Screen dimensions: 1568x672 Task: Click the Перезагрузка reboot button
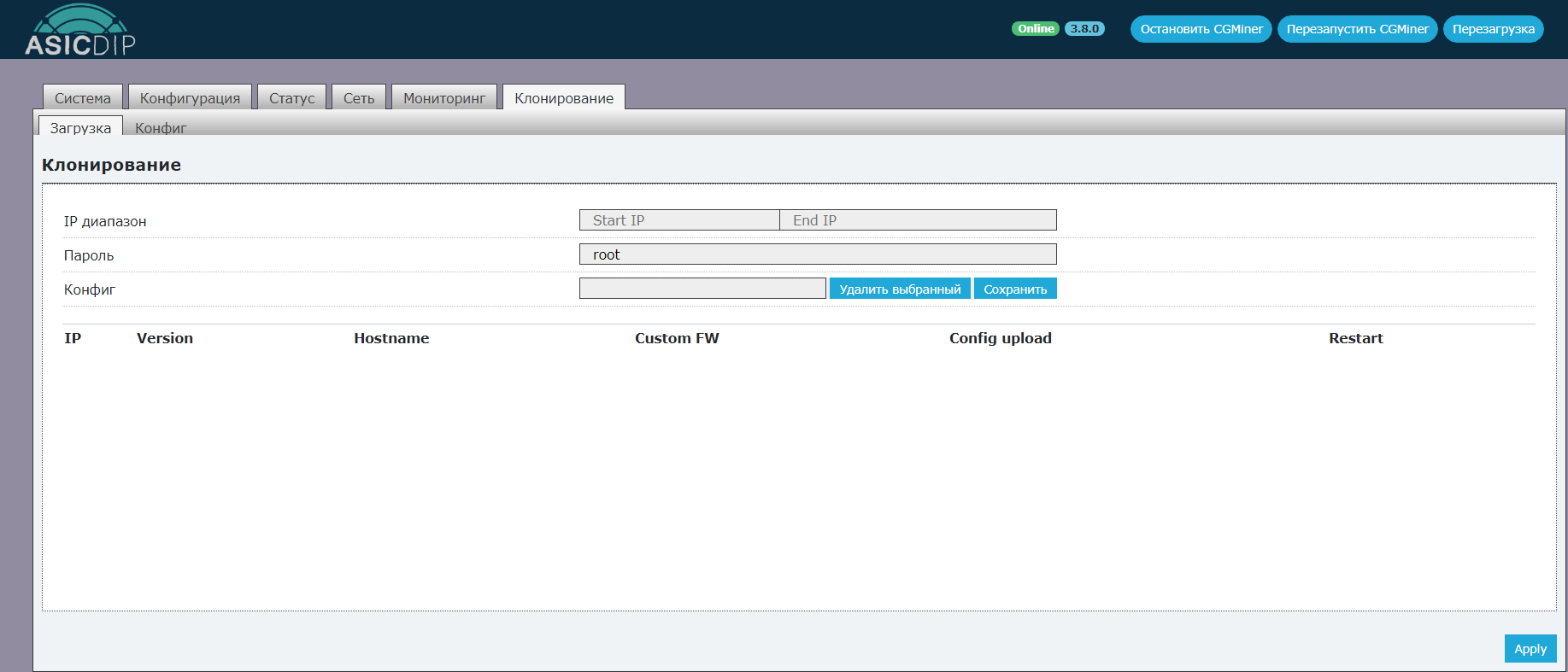coord(1493,29)
